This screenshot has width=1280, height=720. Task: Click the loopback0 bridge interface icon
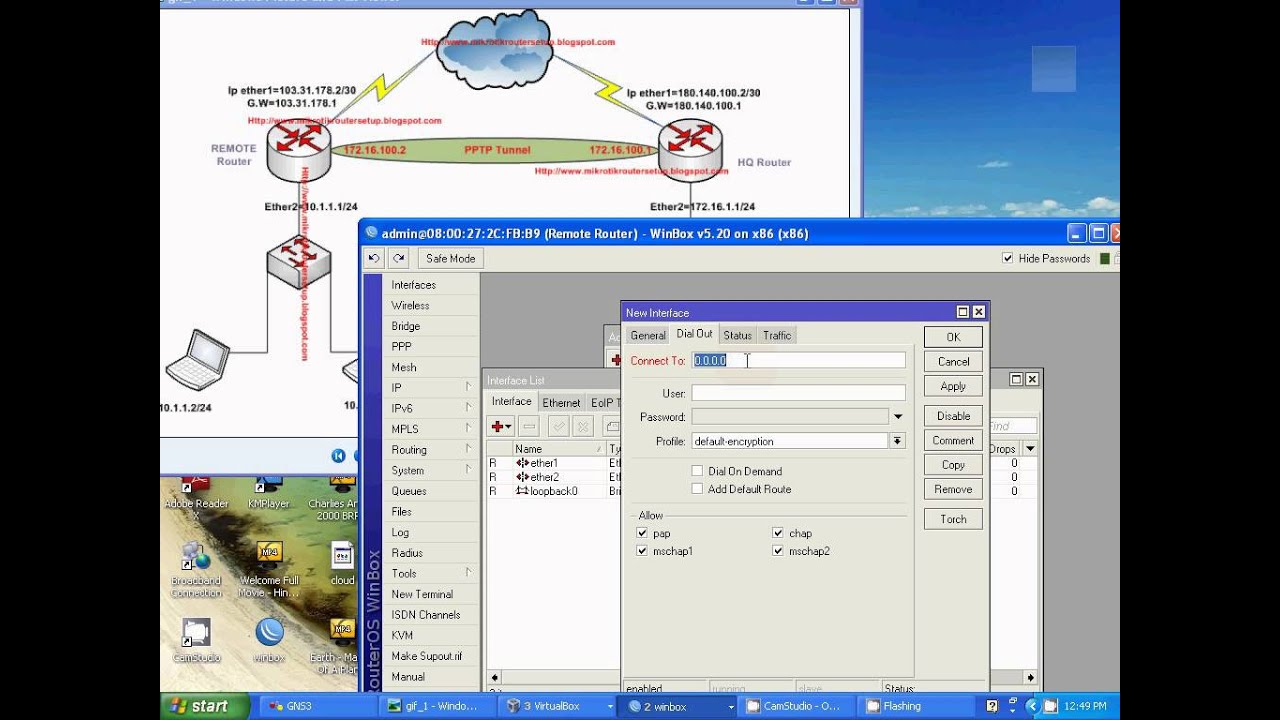(x=521, y=491)
